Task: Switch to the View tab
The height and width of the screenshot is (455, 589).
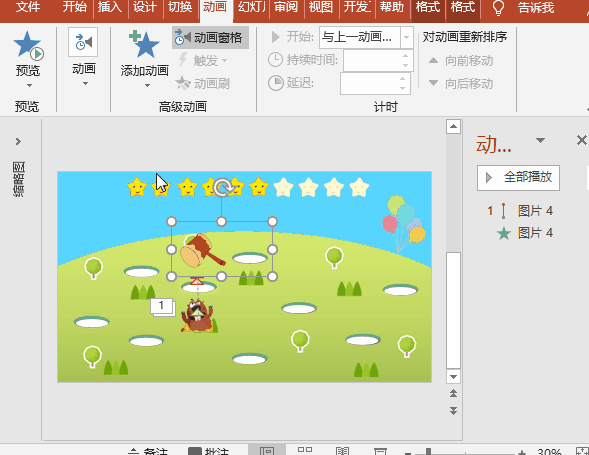Action: 321,7
